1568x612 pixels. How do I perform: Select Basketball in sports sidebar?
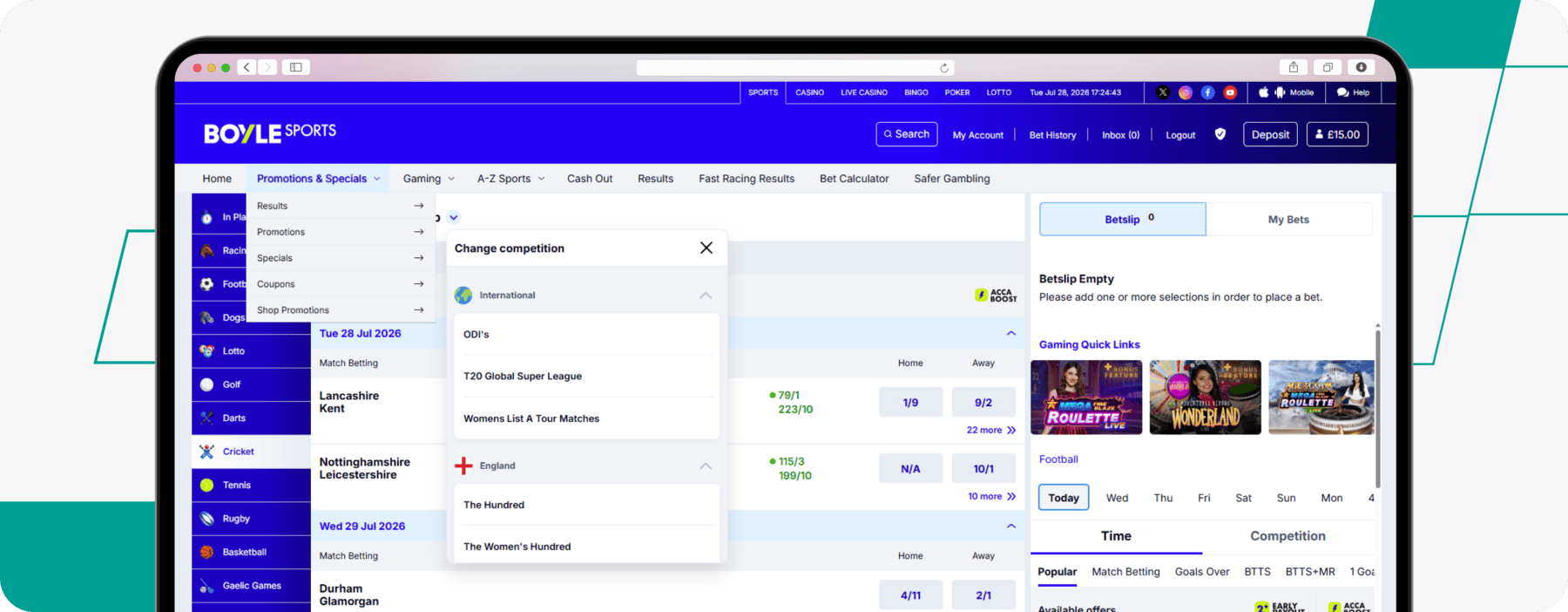point(251,552)
